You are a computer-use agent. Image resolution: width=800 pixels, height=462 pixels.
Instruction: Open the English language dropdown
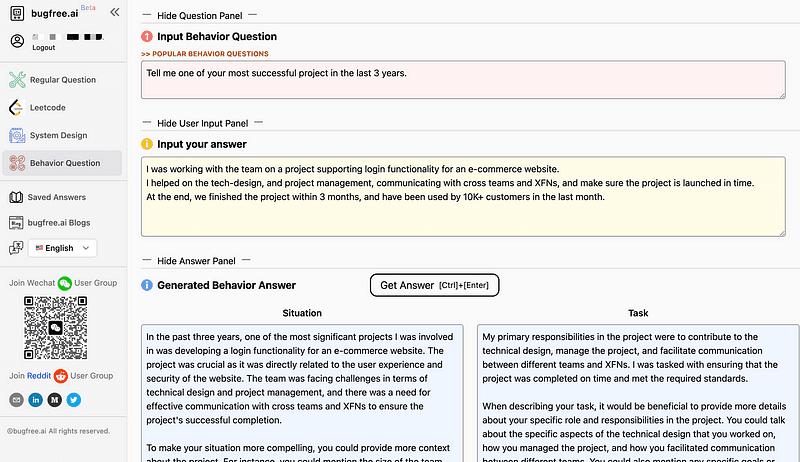pyautogui.click(x=62, y=248)
